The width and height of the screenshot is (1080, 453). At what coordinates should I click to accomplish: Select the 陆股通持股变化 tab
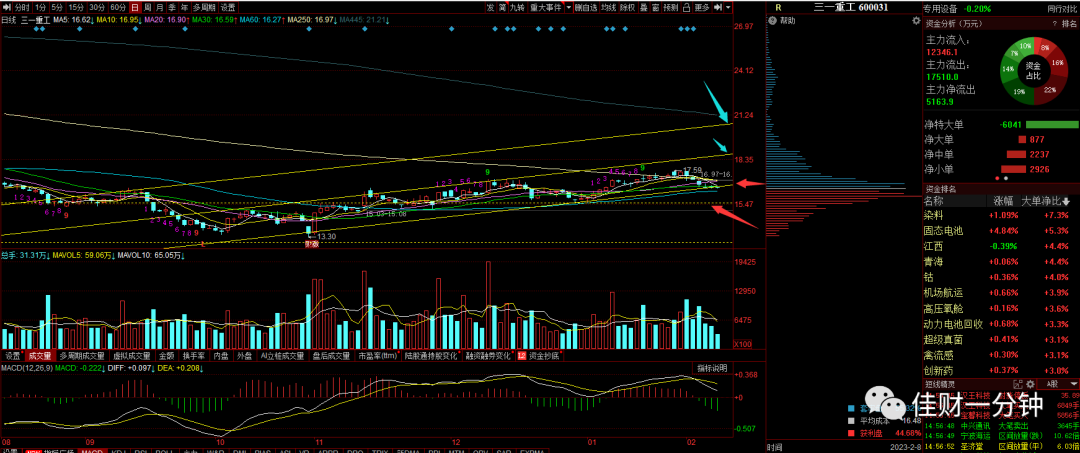(x=431, y=357)
